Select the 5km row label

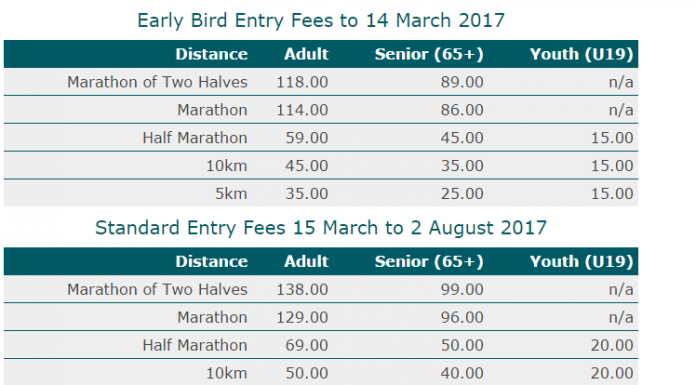tap(231, 194)
